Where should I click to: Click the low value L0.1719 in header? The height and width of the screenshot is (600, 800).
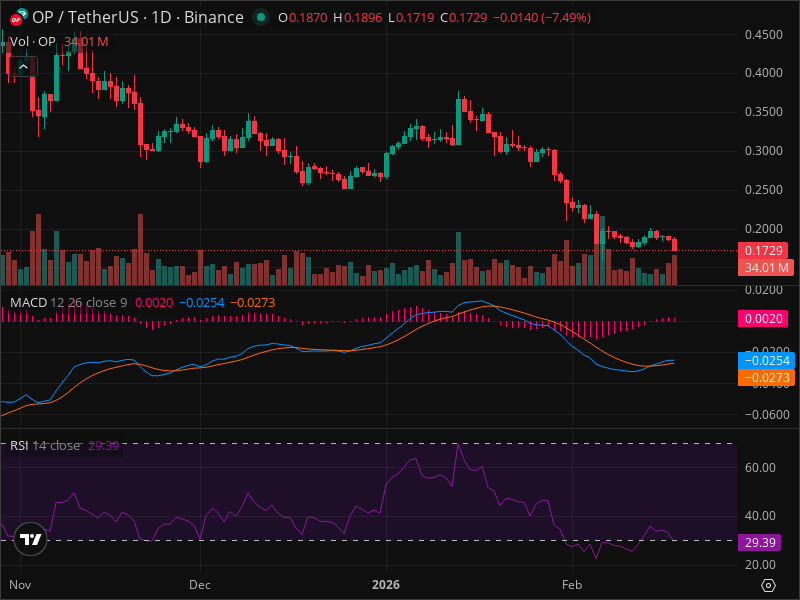click(x=411, y=17)
